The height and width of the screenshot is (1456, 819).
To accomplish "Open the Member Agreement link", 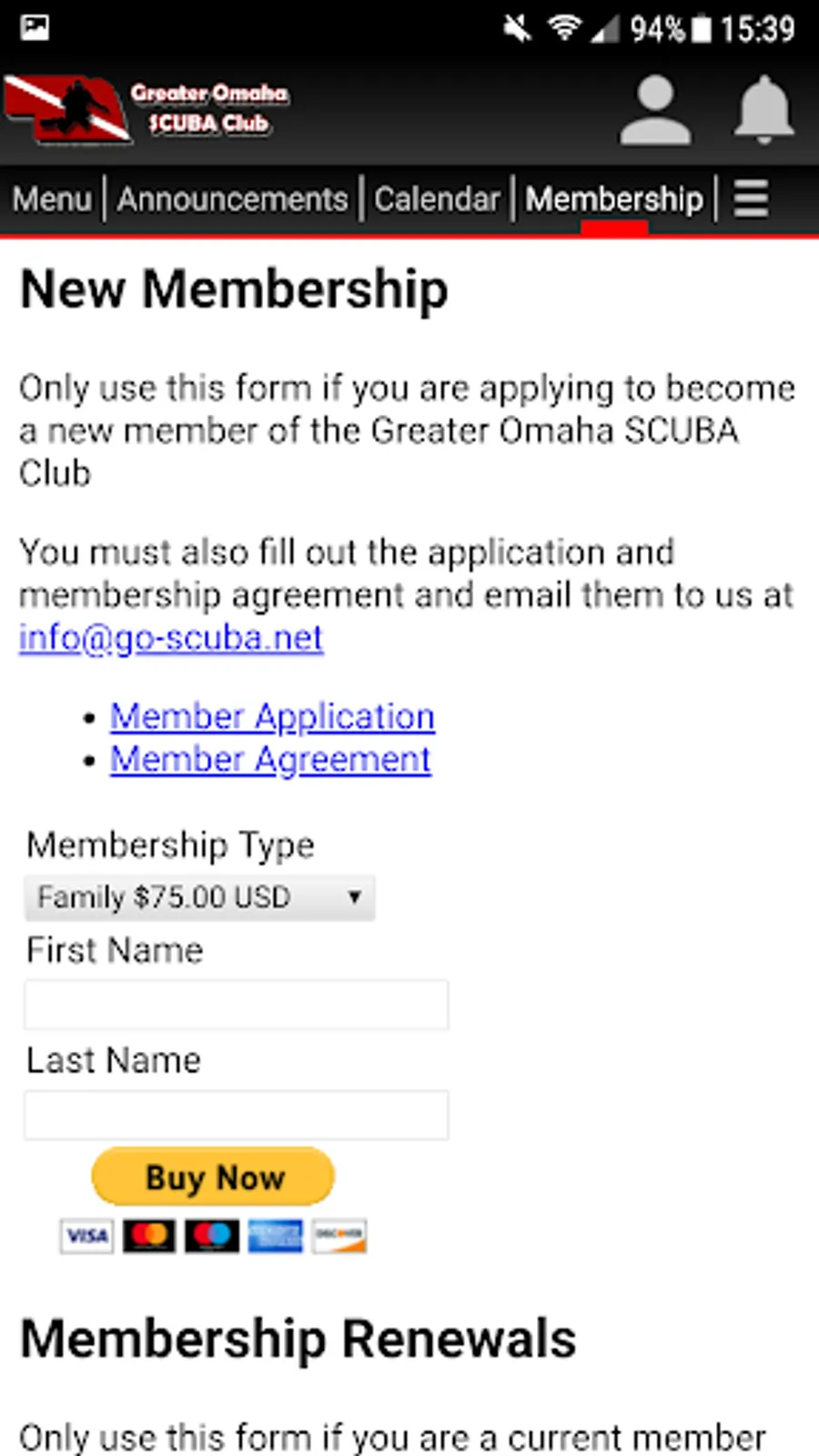I will point(270,759).
